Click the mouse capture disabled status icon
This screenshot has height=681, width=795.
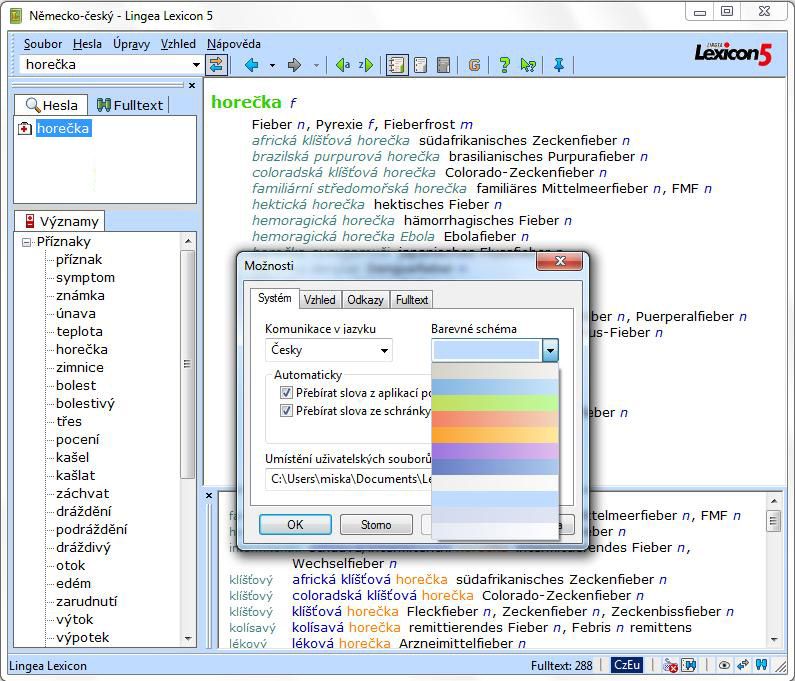tap(670, 665)
